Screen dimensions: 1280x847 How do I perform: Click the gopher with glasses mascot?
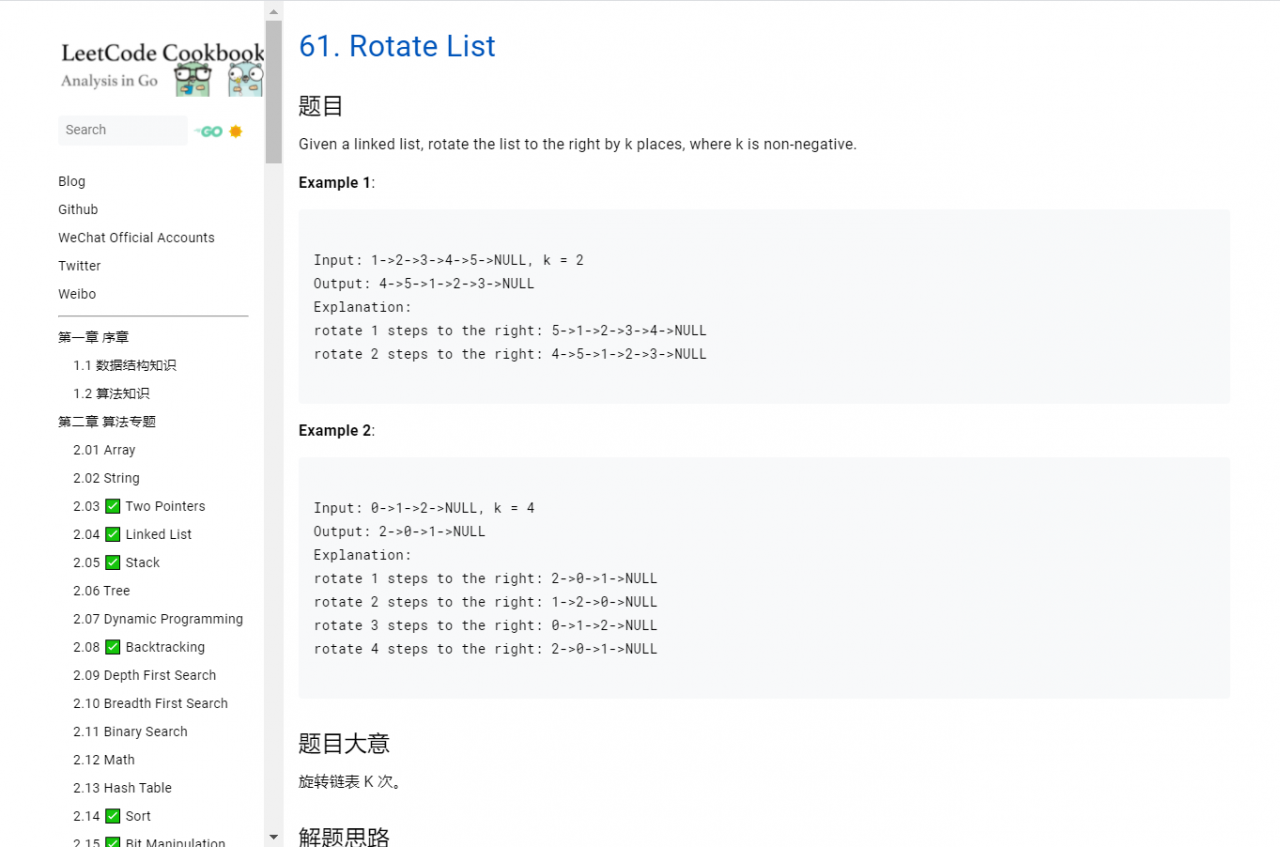(x=193, y=79)
